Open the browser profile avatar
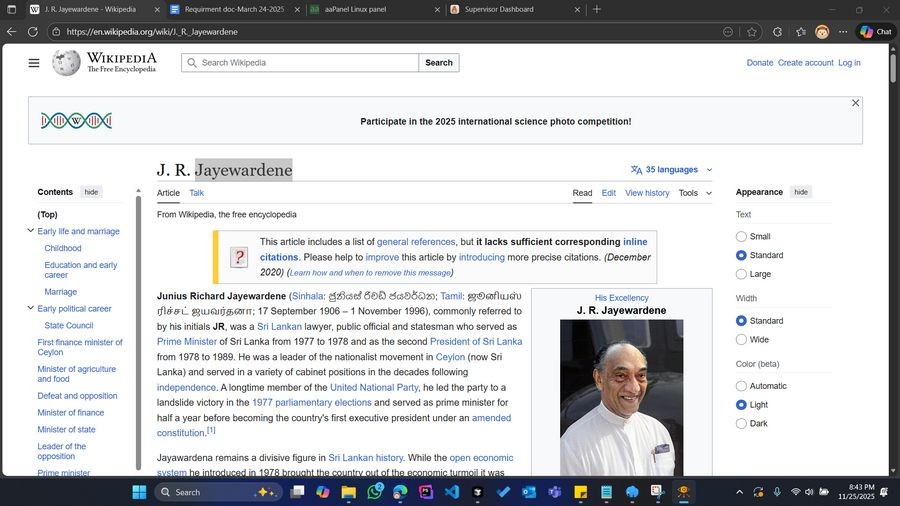900x506 pixels. pyautogui.click(x=822, y=32)
